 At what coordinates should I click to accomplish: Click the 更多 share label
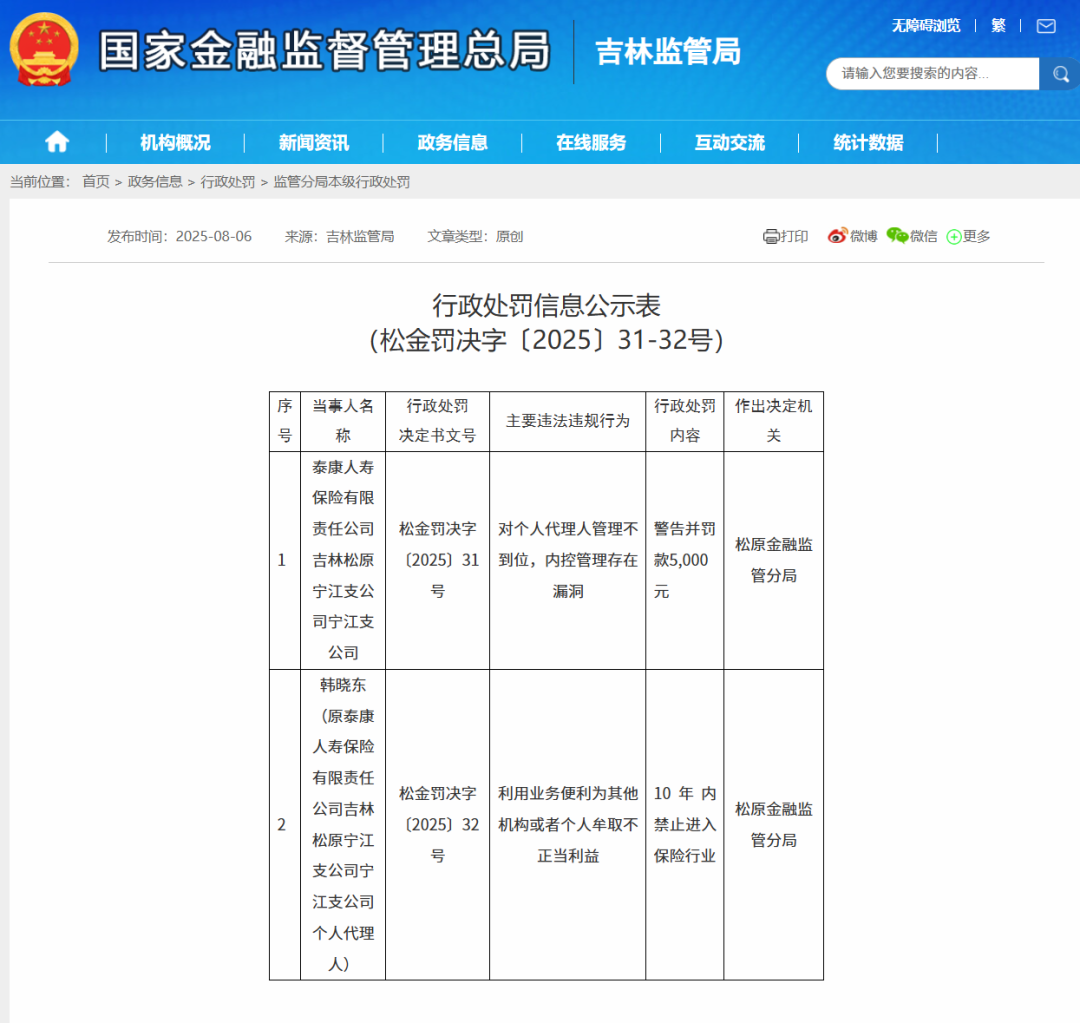pos(977,236)
